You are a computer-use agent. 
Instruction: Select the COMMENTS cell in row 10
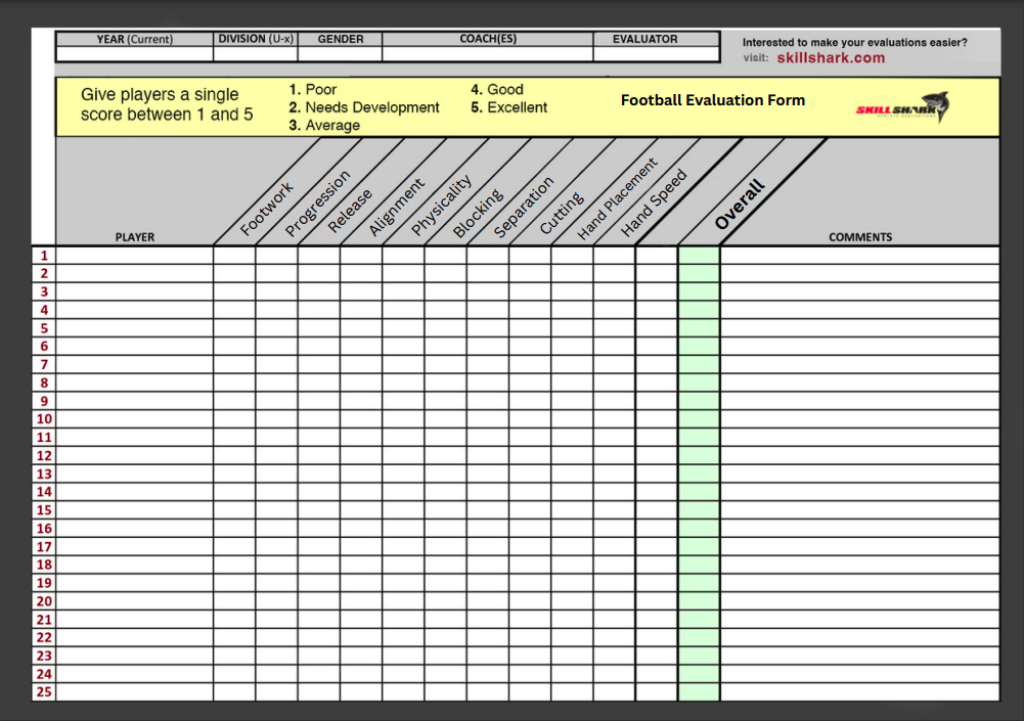tap(859, 419)
